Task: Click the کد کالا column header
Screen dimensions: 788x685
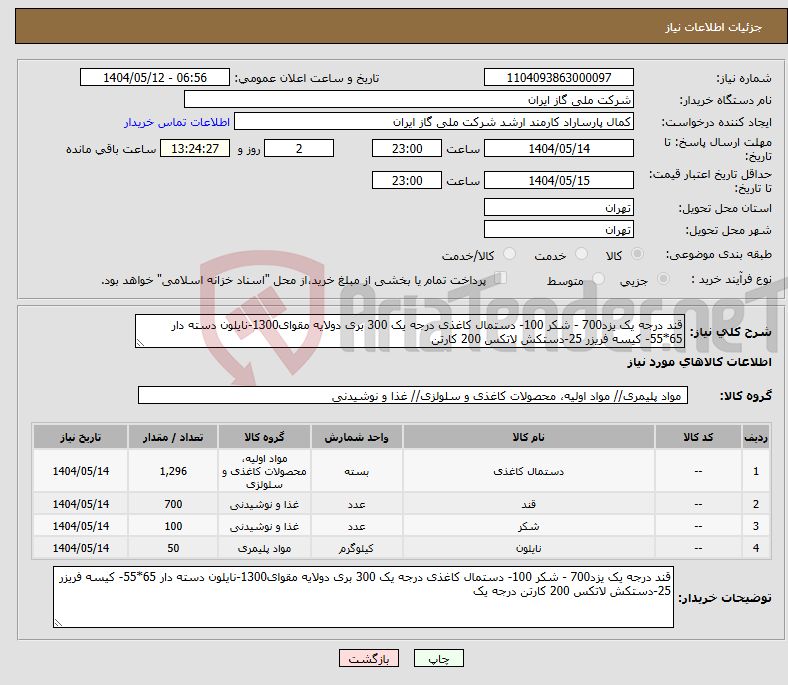Action: click(x=698, y=437)
